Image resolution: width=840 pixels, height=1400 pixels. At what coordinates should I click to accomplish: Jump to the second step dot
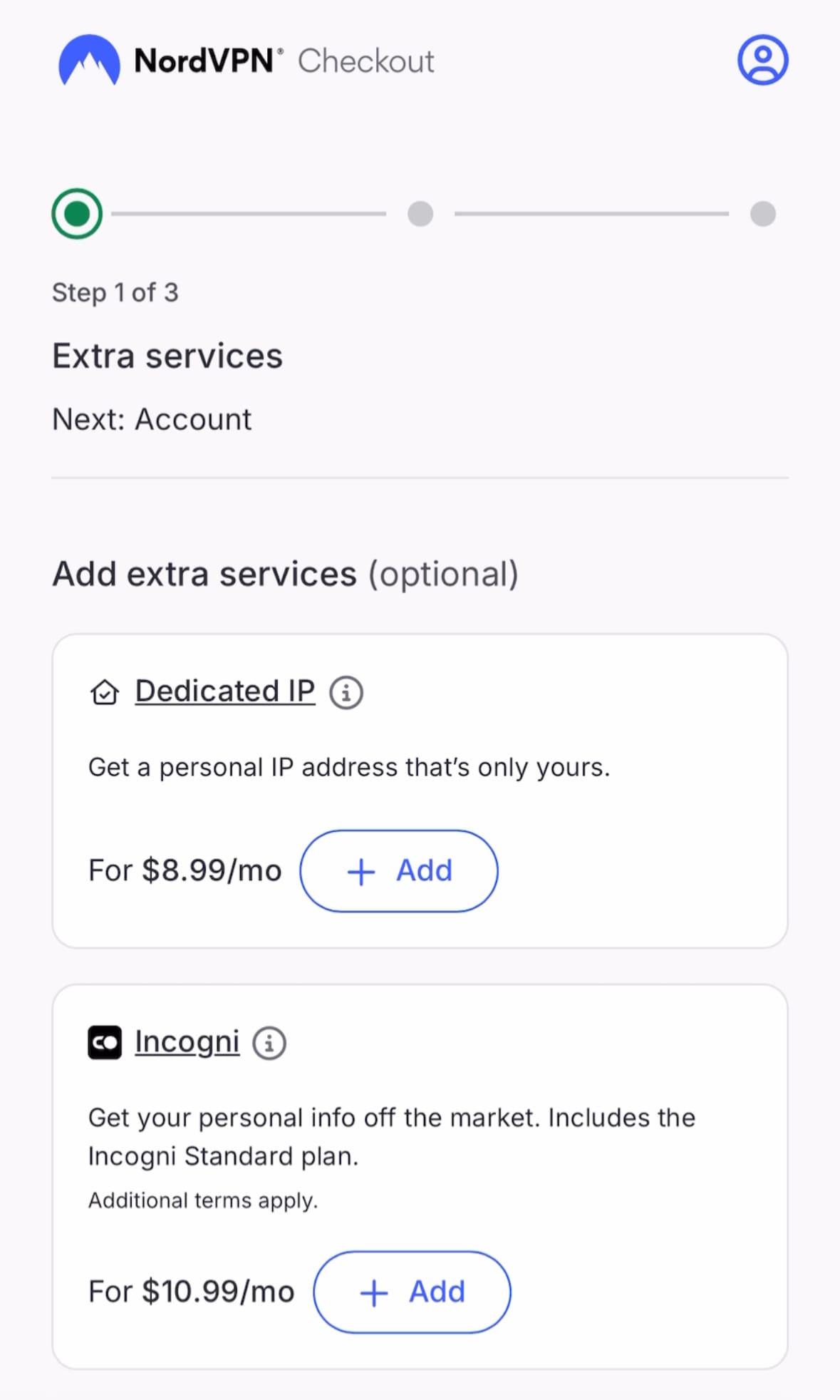(x=420, y=213)
